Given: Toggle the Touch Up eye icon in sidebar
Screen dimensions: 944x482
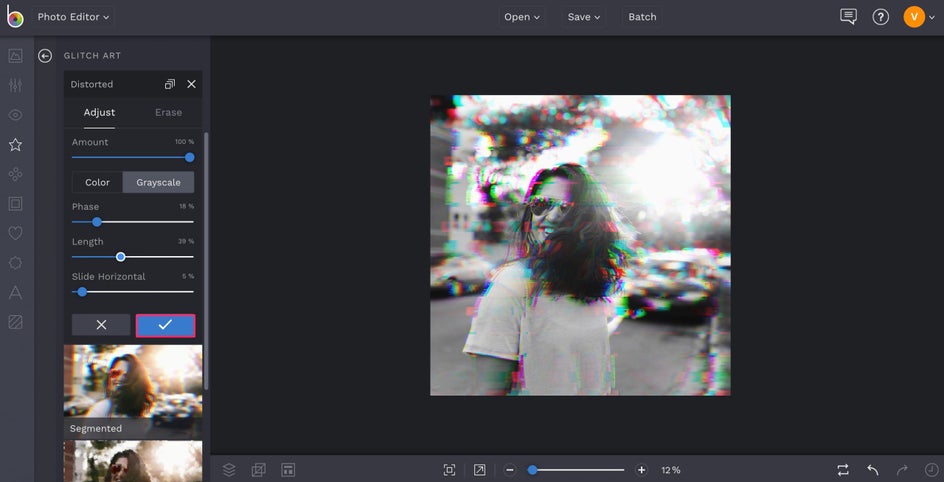Looking at the screenshot, I should [15, 115].
